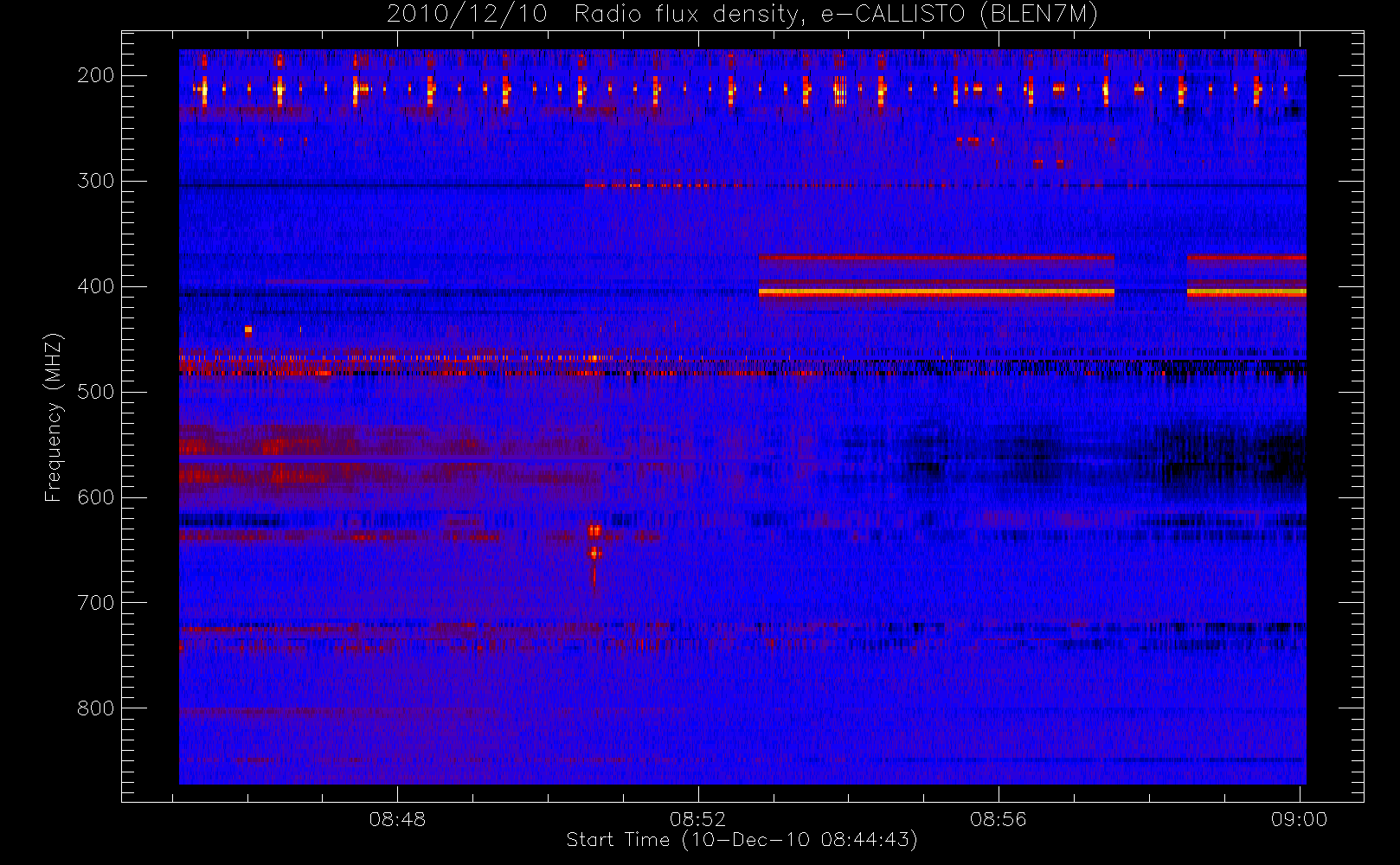
Task: Click the 200 frequency tick label
Action: [x=96, y=75]
